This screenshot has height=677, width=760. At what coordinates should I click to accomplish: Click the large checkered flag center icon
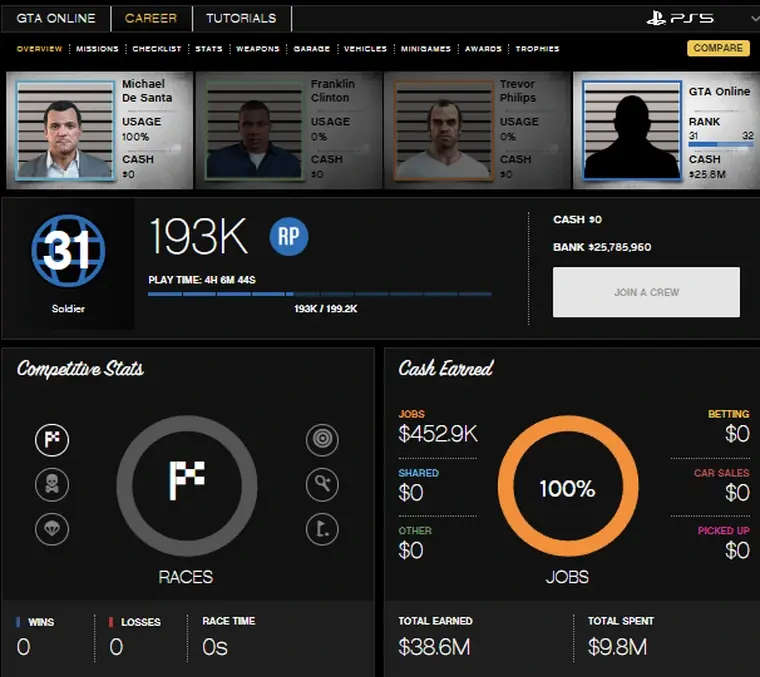click(187, 480)
